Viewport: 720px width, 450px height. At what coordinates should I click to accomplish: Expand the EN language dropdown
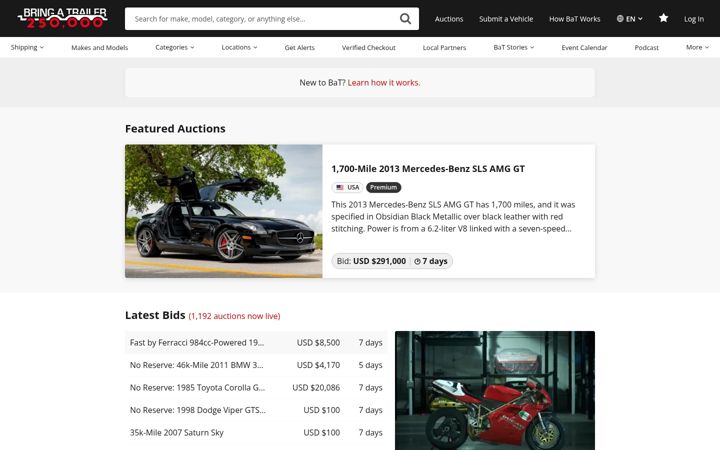(630, 19)
